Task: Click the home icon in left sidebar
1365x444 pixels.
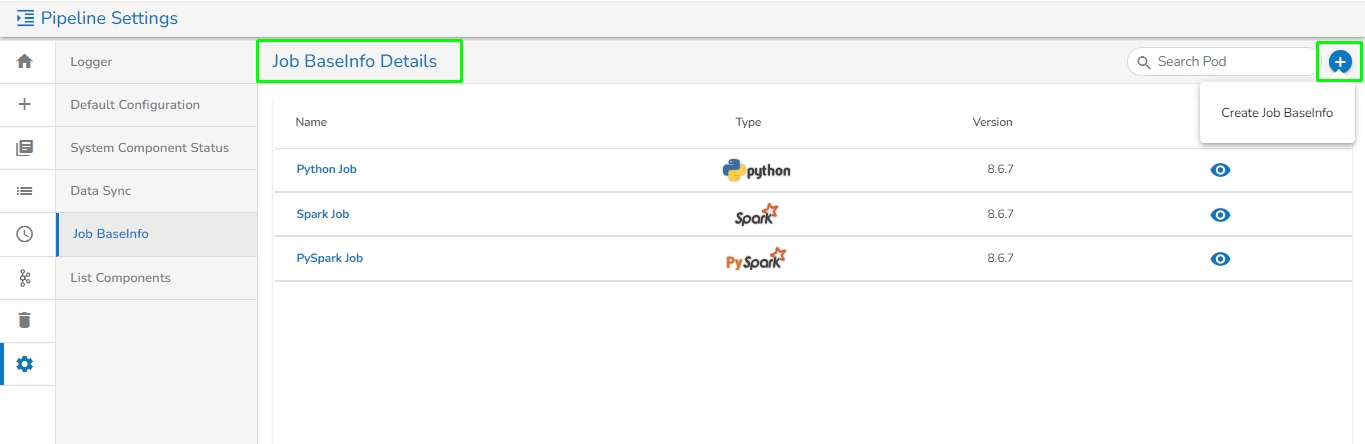Action: (x=25, y=62)
